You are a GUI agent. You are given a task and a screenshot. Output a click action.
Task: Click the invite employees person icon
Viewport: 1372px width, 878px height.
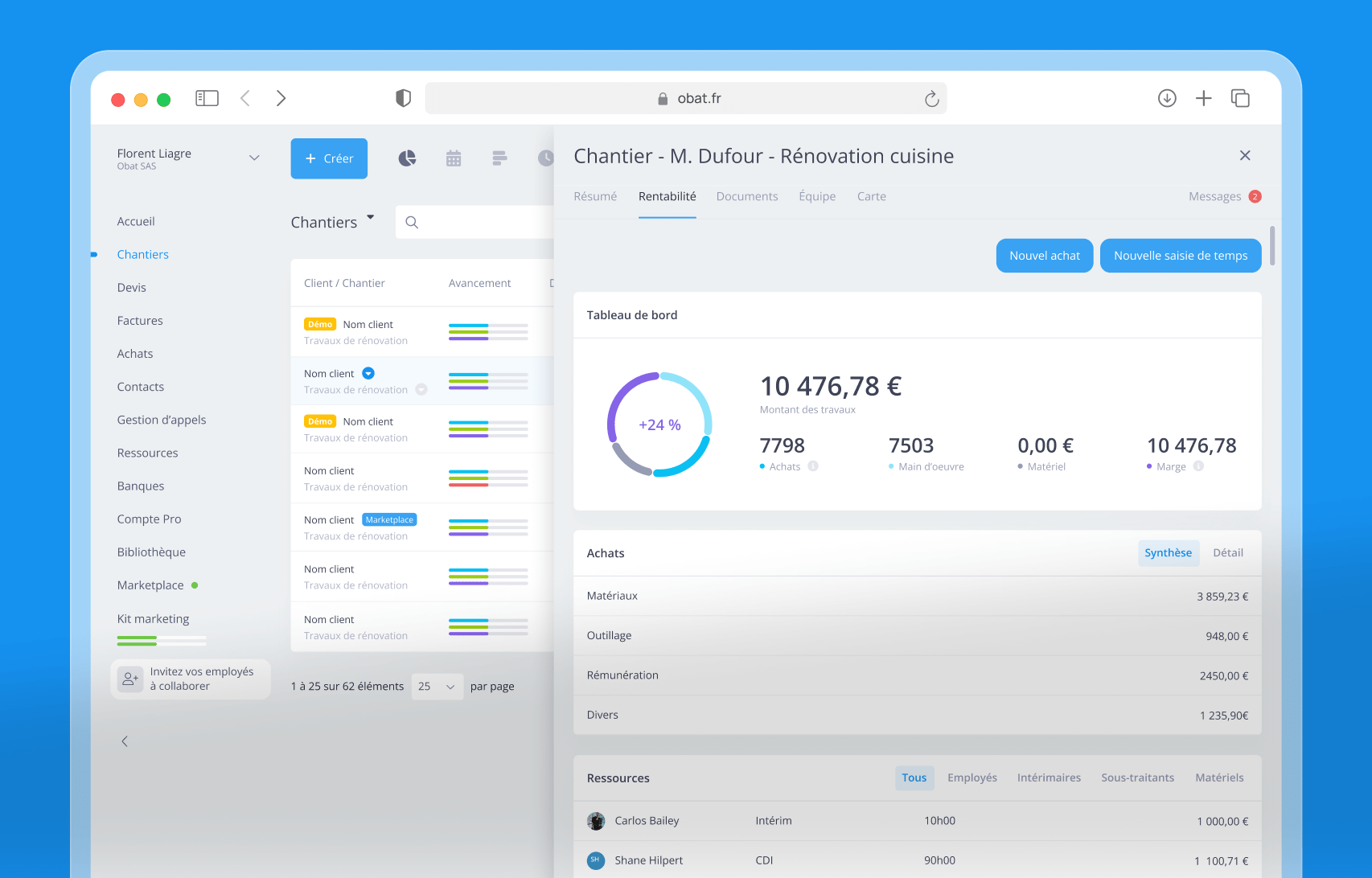(130, 679)
